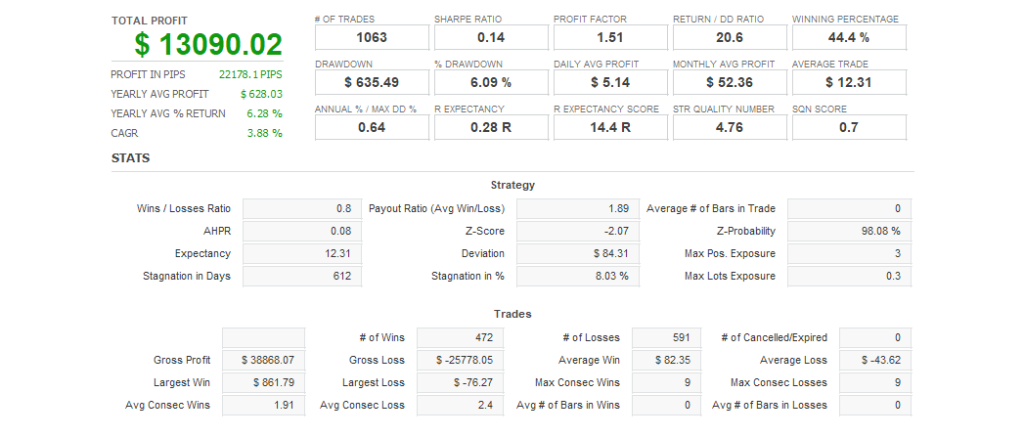Click the Stagnation in Days value 612
The height and width of the screenshot is (437, 1024).
[303, 276]
